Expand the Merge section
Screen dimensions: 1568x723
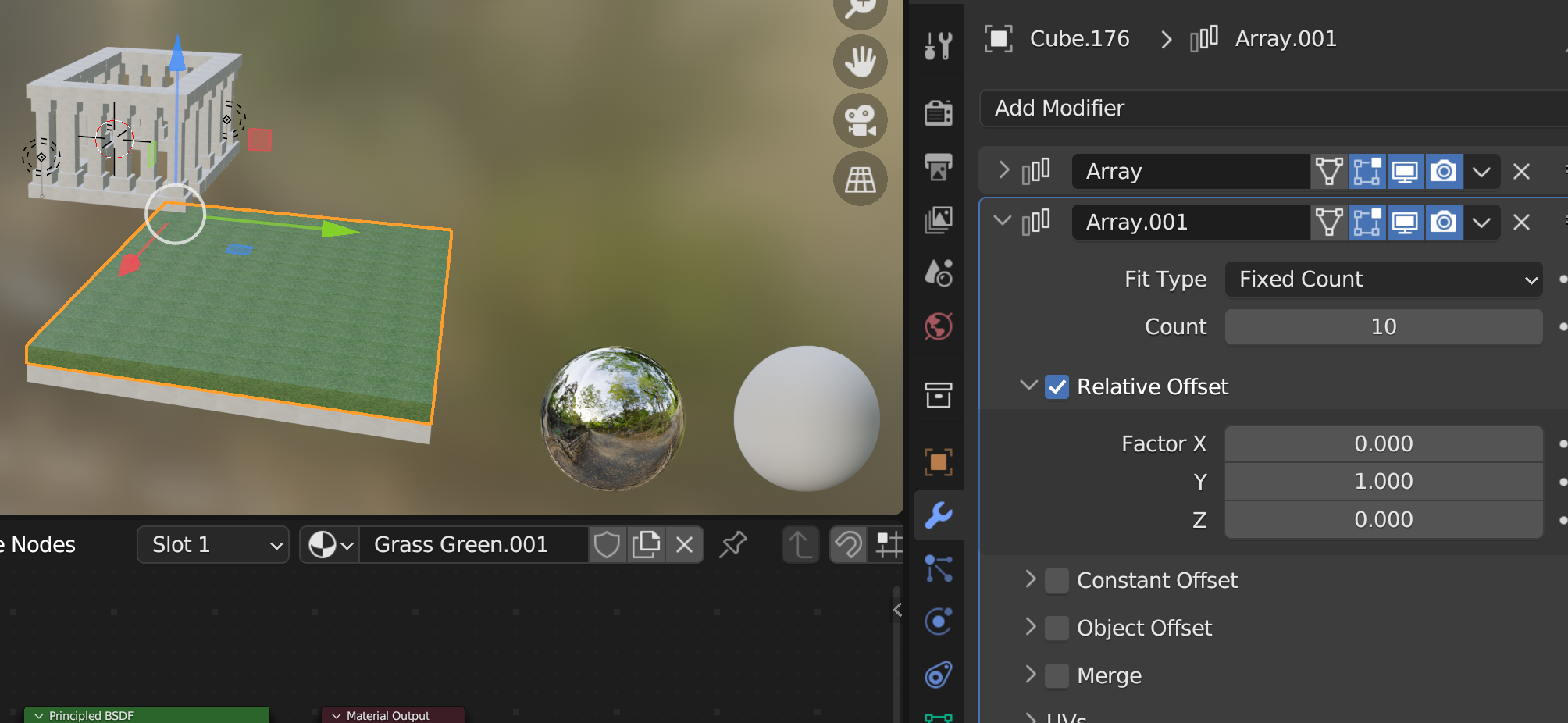(1031, 674)
